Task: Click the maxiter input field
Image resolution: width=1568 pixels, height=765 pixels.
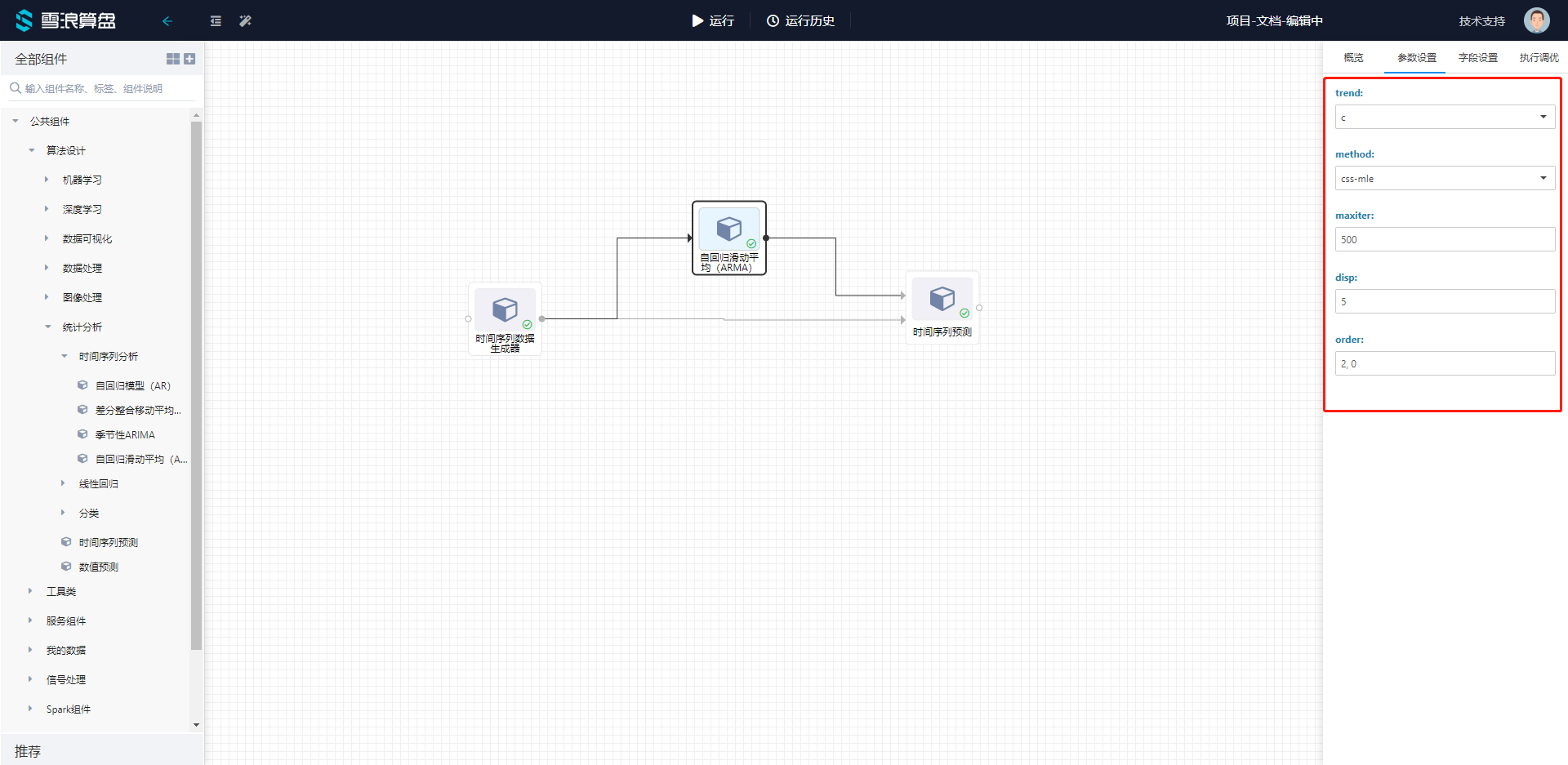Action: (1444, 240)
